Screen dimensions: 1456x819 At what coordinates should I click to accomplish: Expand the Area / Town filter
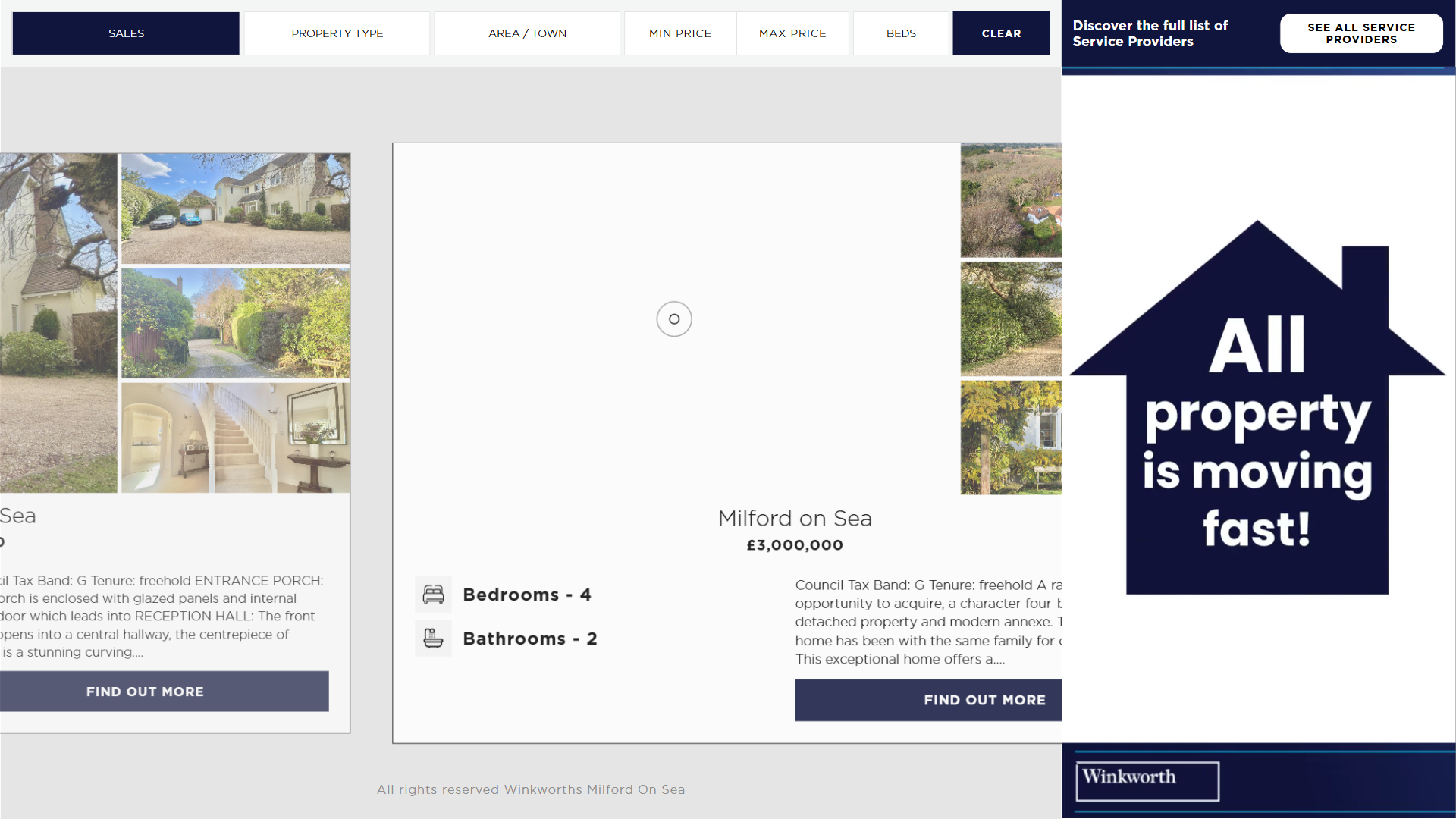(527, 33)
